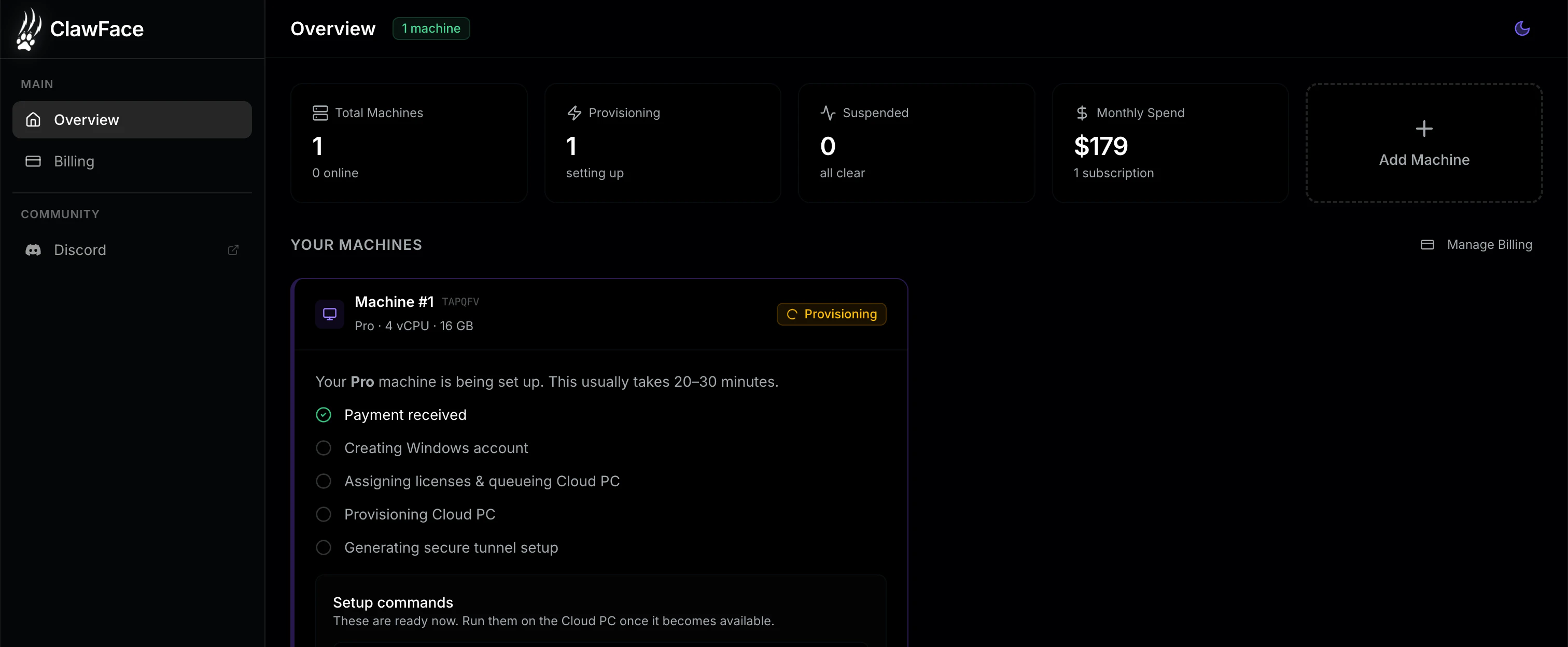Go to the Billing sidebar page

(73, 161)
